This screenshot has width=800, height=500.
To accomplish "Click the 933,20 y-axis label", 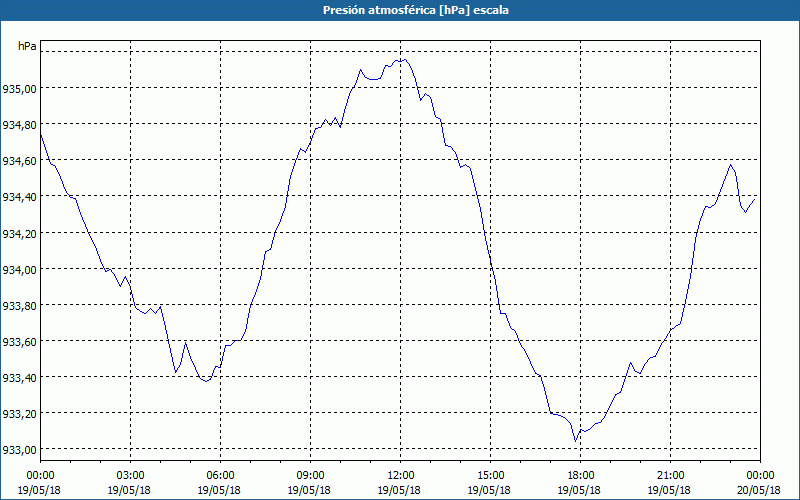I will [20, 414].
